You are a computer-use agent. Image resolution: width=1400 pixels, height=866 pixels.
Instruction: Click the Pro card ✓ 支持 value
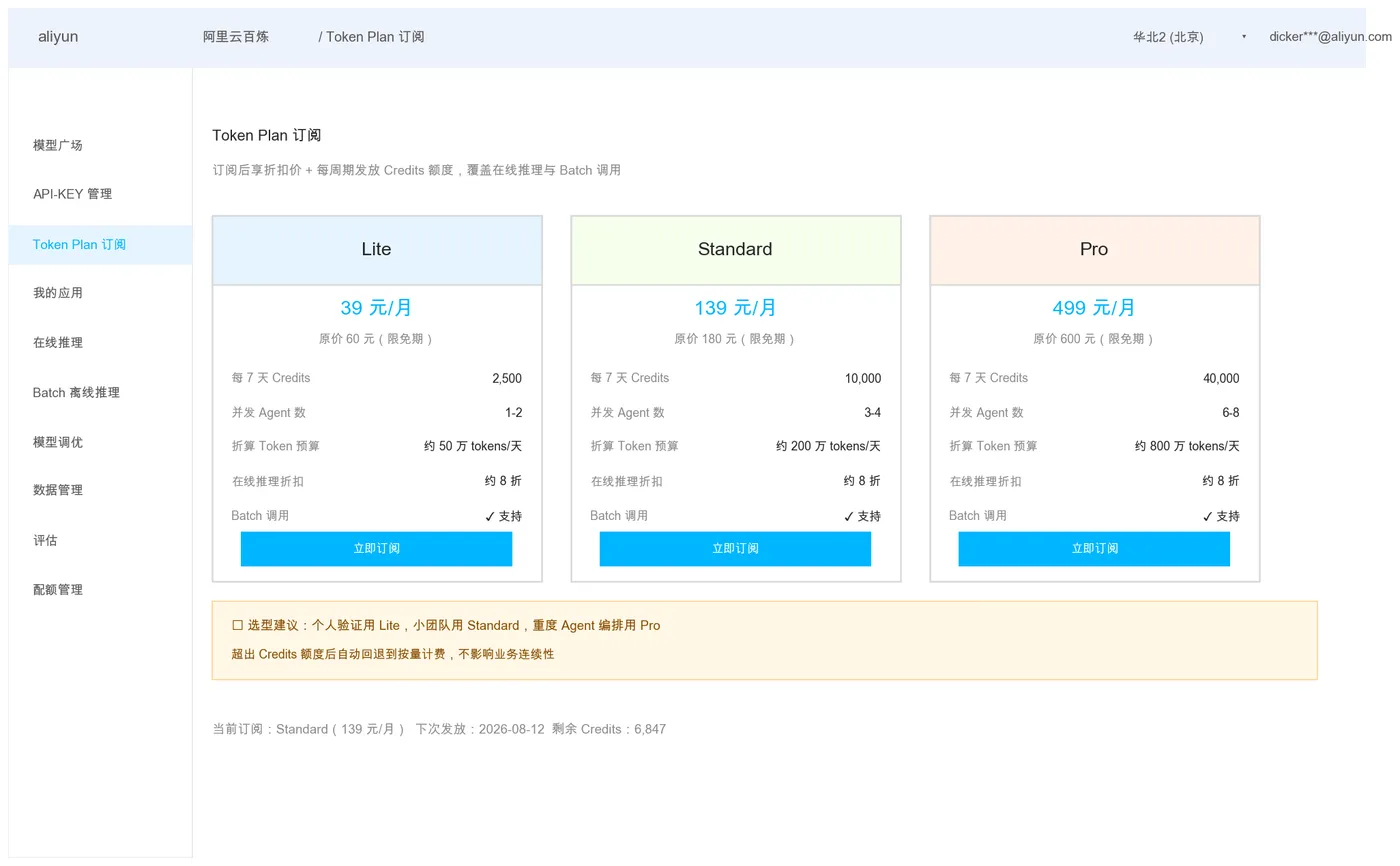tap(1221, 517)
